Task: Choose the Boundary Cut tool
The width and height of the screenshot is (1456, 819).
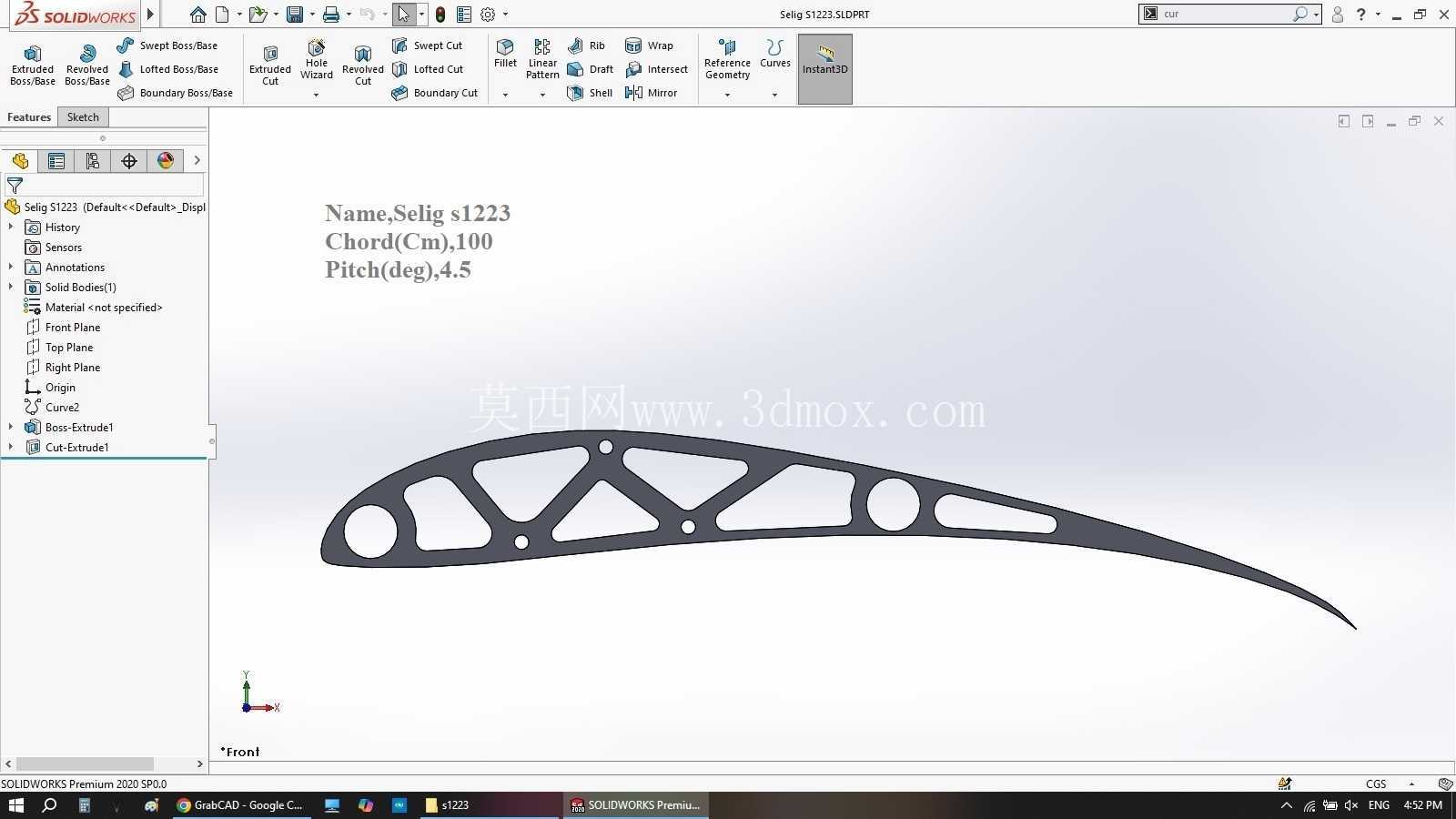Action: click(x=434, y=93)
